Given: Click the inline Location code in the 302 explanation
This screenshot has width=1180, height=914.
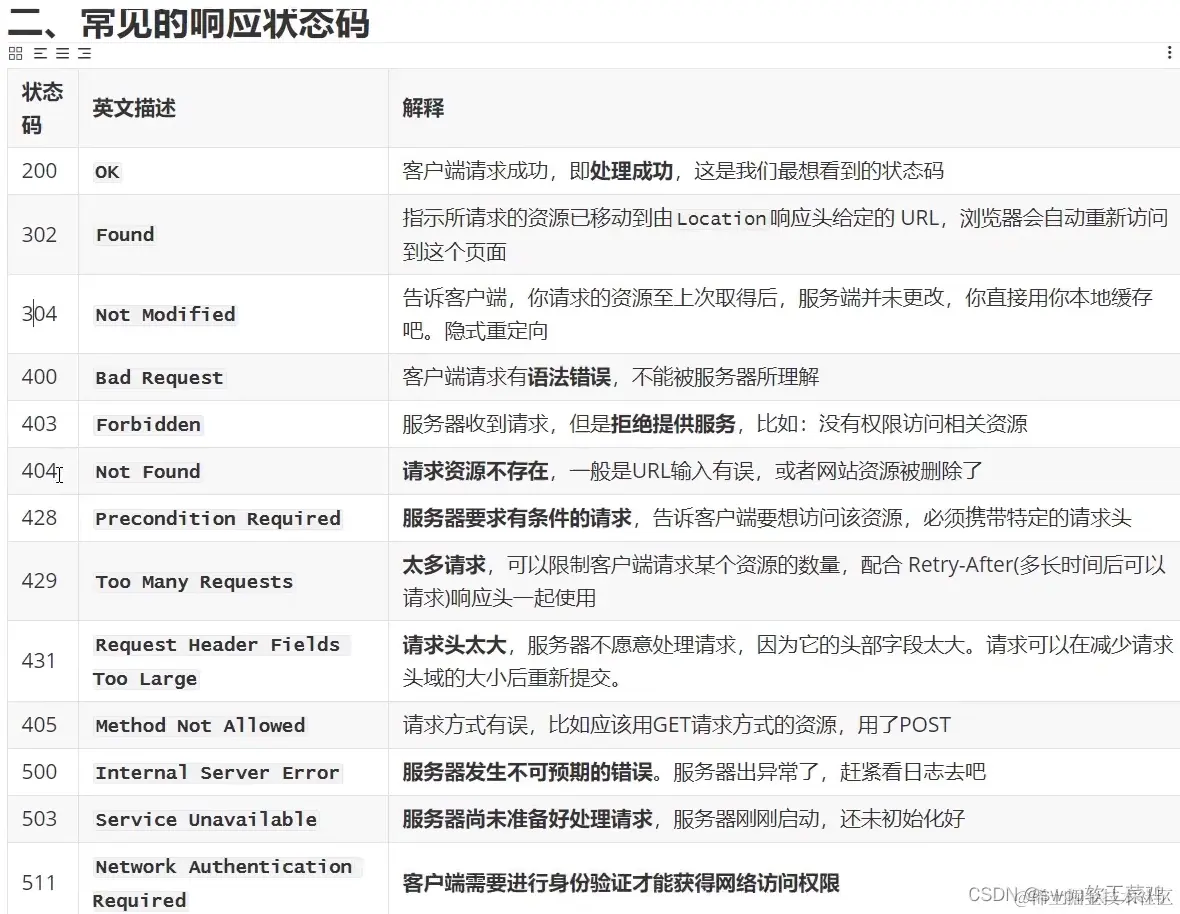Looking at the screenshot, I should click(721, 219).
